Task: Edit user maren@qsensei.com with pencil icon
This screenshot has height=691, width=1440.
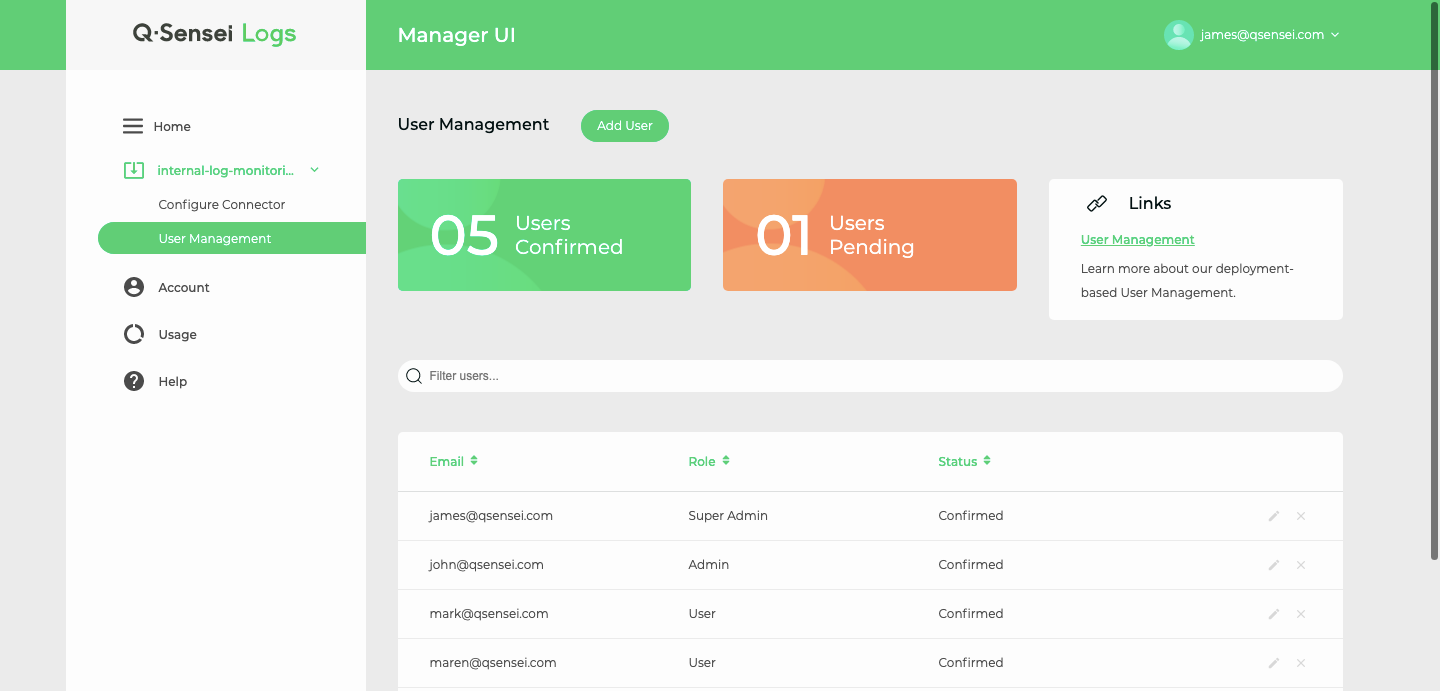Action: coord(1274,663)
